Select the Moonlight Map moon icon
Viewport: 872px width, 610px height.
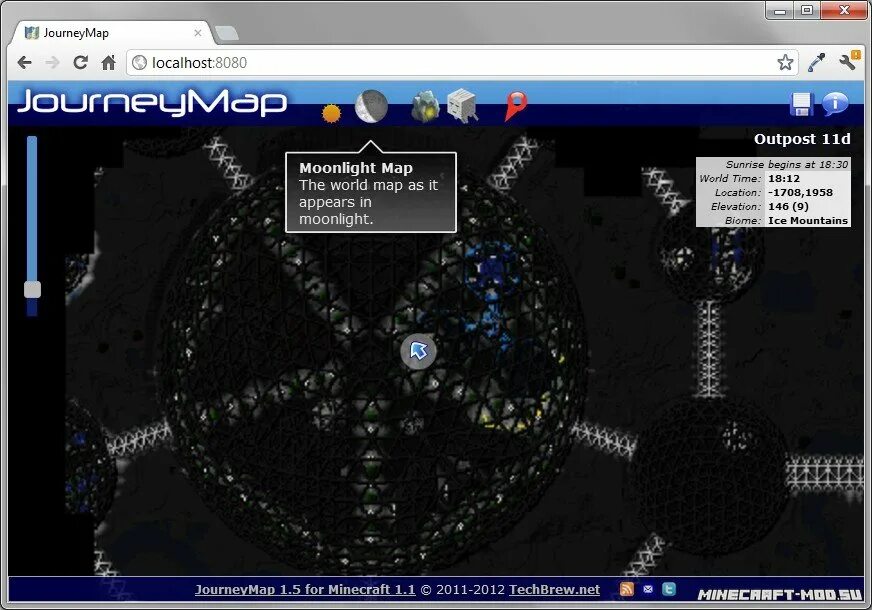point(371,106)
